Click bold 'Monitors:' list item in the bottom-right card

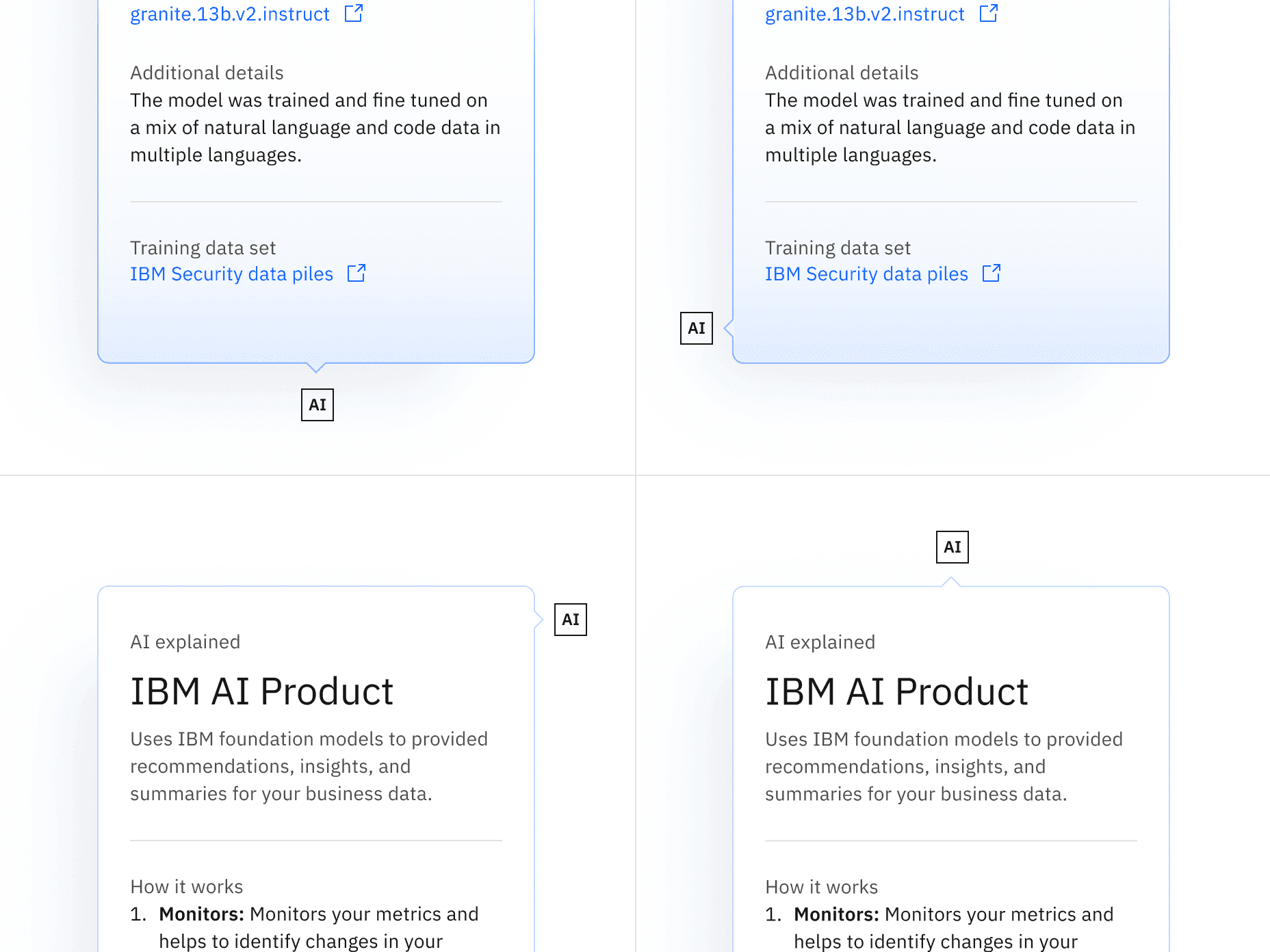click(x=836, y=914)
